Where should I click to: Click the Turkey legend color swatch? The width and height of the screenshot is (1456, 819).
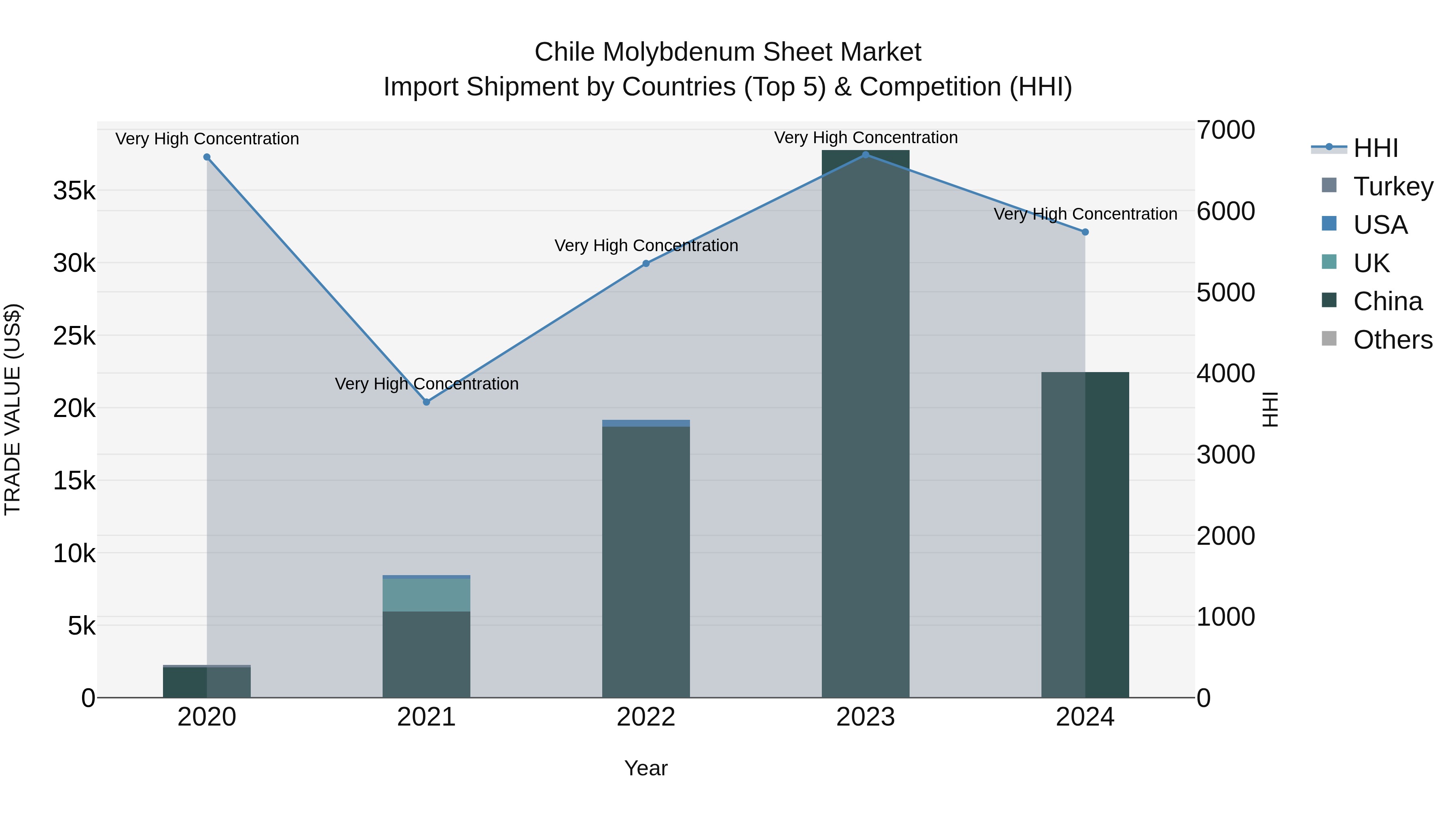point(1329,185)
